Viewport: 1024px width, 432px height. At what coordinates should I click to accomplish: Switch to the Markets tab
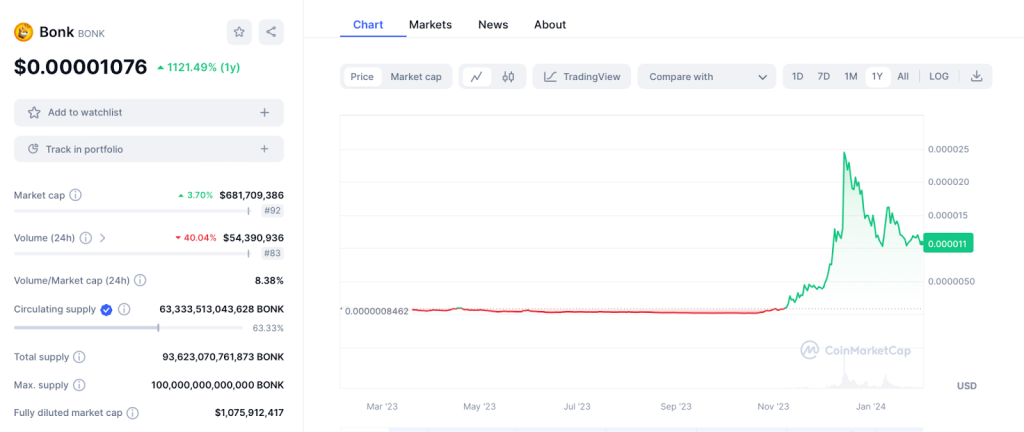[430, 25]
